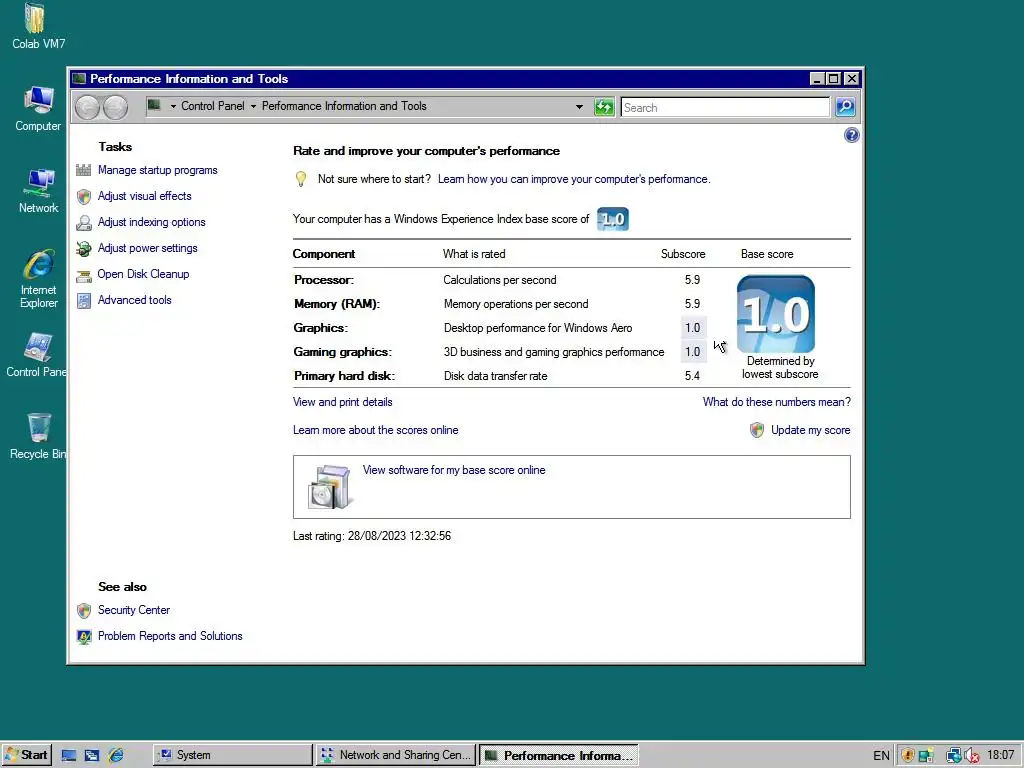The image size is (1024, 768).
Task: Open Problem Reports and Solutions link
Action: click(170, 636)
